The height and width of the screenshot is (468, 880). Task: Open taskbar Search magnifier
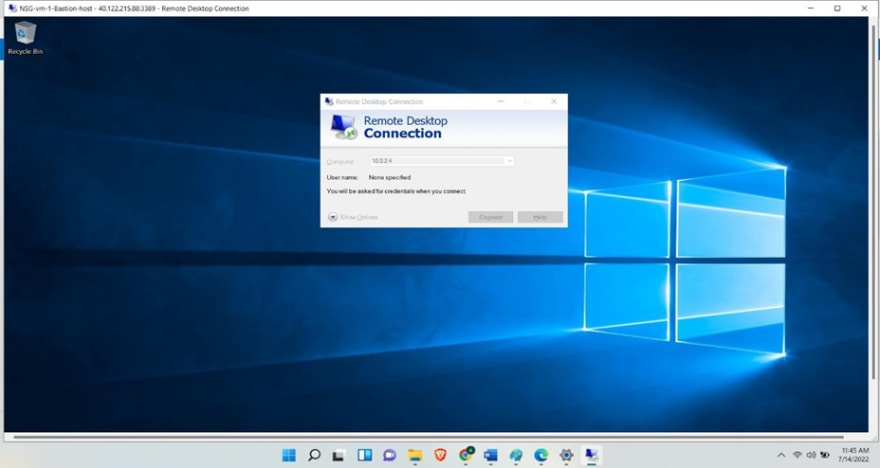coord(314,455)
